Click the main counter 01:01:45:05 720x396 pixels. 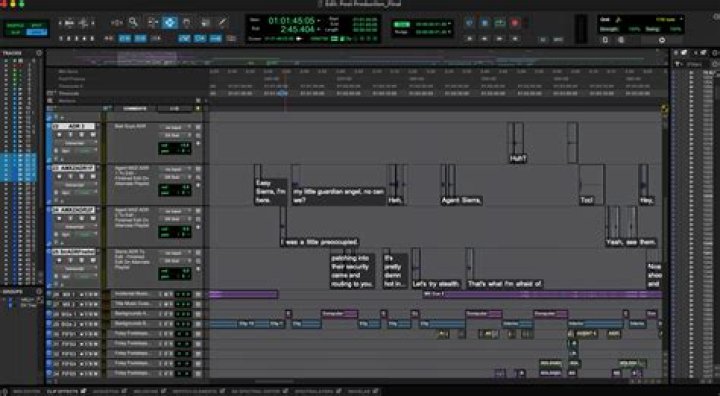point(292,21)
